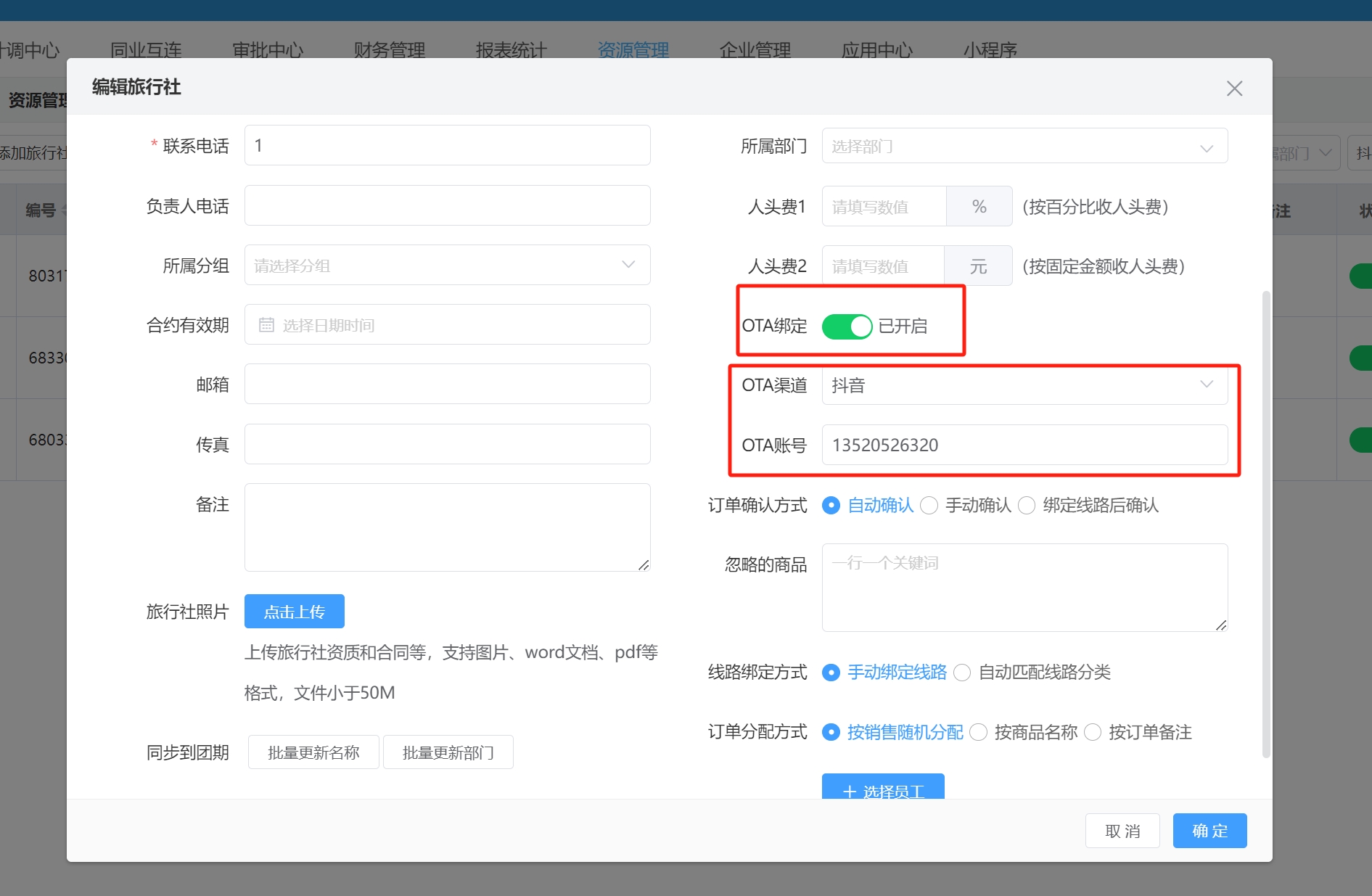Open the 财务管理 menu
This screenshot has height=896, width=1372.
coord(389,50)
